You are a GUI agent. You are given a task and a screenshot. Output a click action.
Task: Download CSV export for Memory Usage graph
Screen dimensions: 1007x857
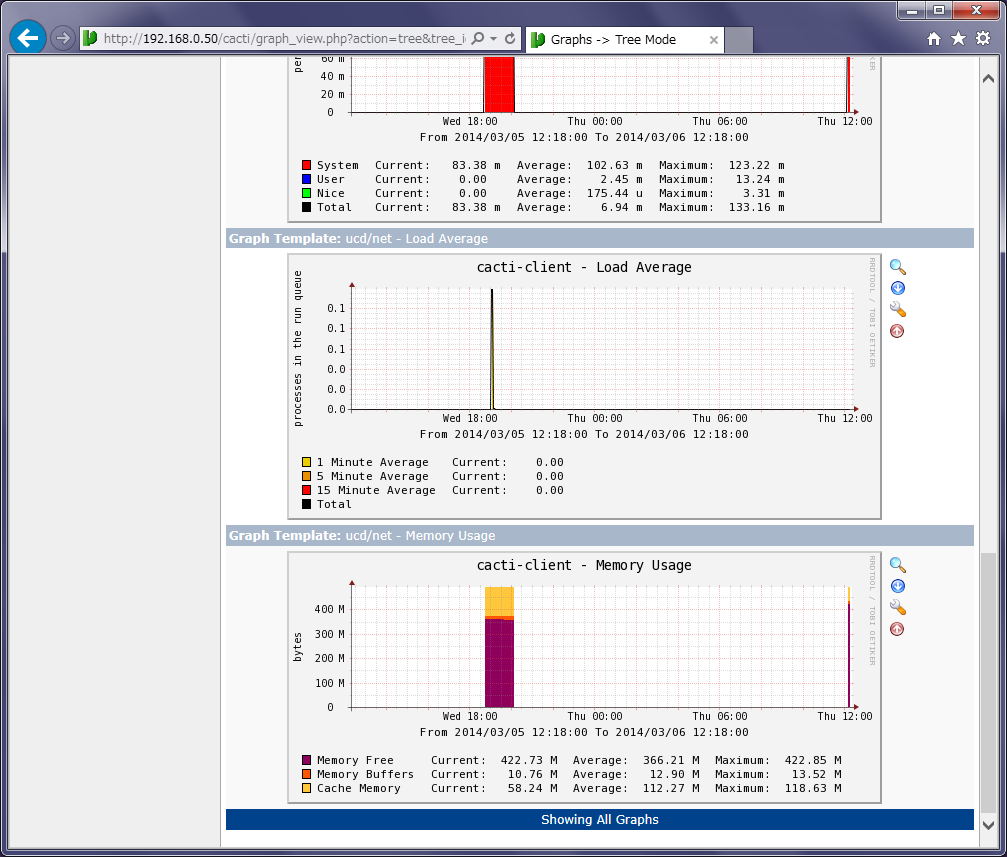point(897,586)
